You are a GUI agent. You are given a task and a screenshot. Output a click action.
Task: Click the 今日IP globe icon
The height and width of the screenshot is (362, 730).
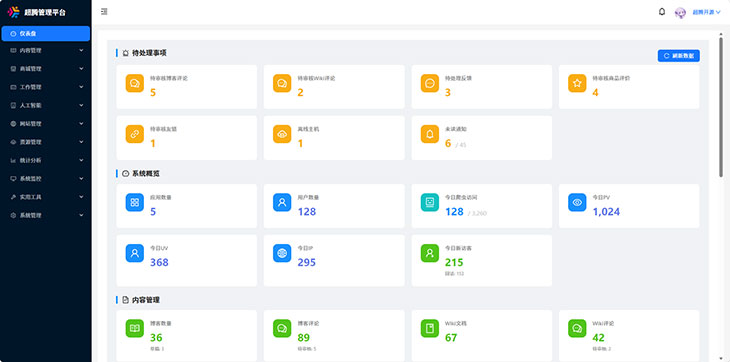click(282, 253)
